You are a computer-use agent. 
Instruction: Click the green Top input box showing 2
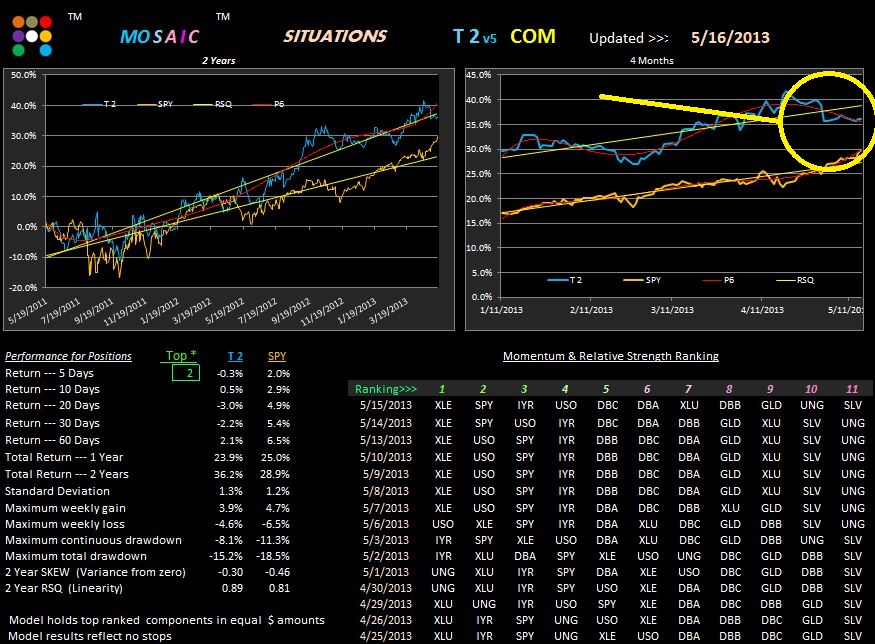[x=186, y=373]
